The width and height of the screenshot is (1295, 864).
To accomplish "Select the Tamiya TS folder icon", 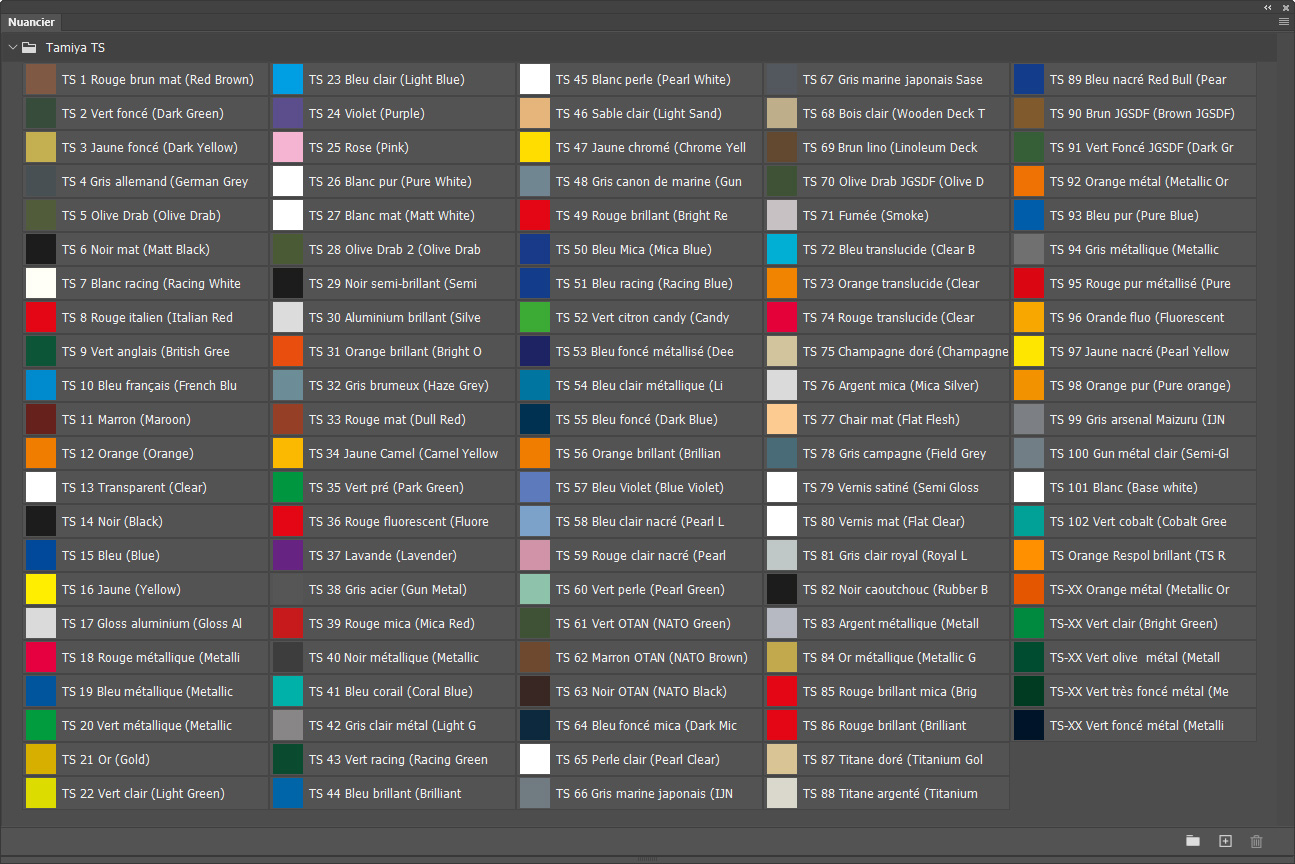I will coord(29,47).
